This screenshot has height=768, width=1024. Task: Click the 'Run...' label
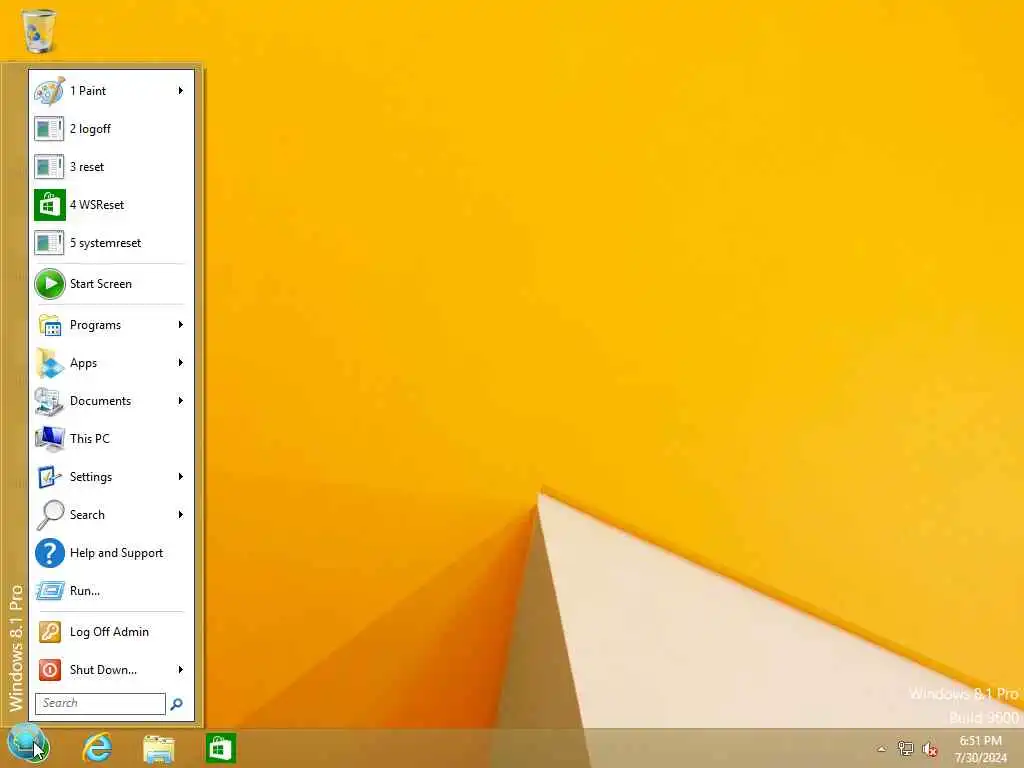85,591
